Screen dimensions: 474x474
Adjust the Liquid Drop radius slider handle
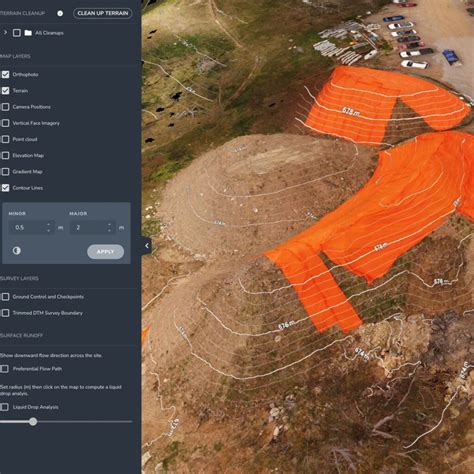(x=33, y=422)
